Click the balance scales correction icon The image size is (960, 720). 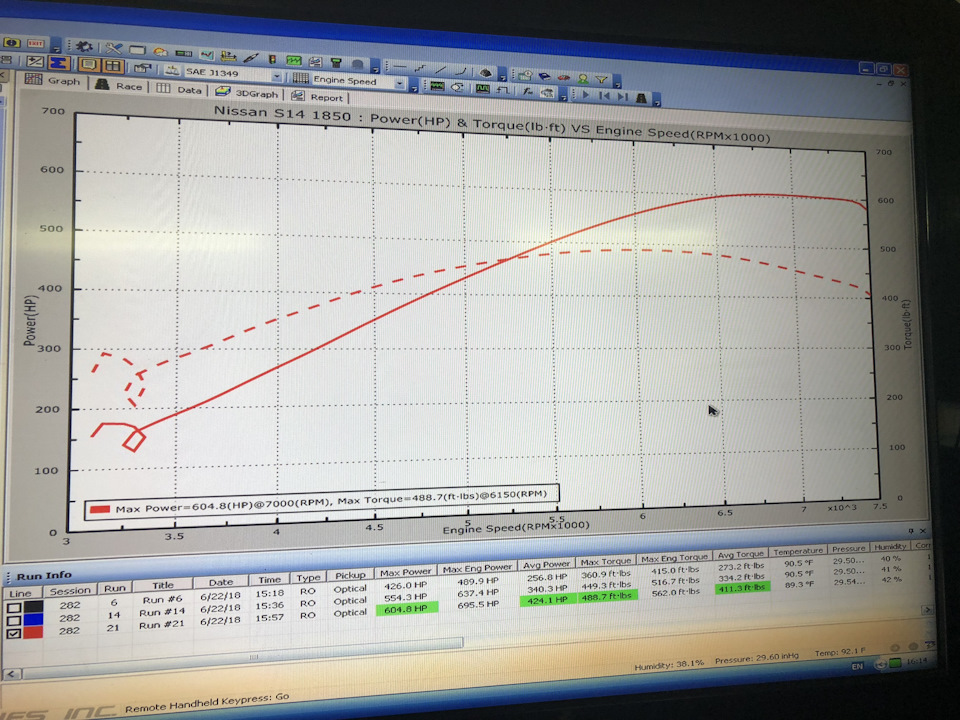pyautogui.click(x=171, y=70)
